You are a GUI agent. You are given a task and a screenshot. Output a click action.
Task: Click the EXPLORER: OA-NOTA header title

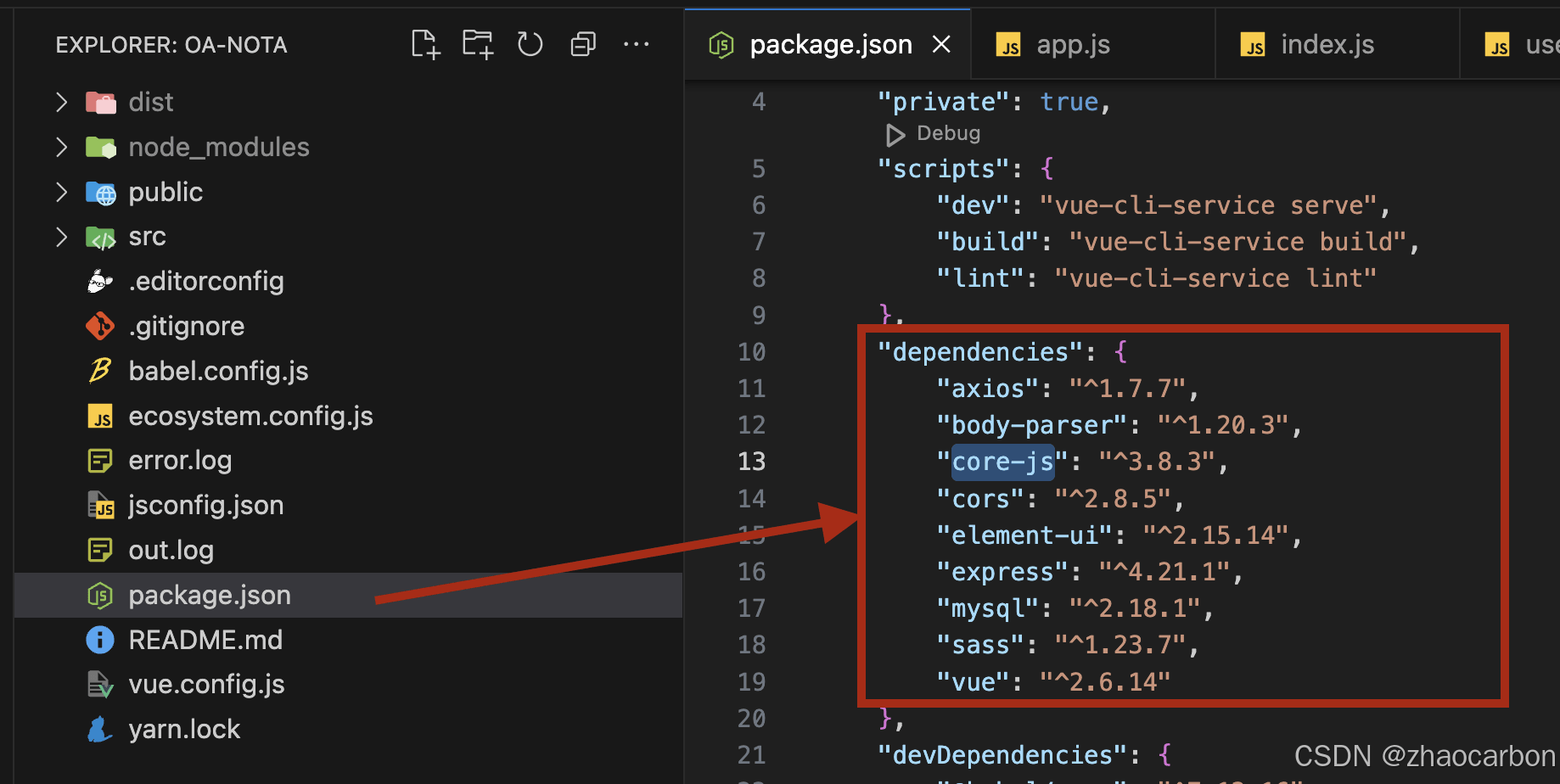pyautogui.click(x=171, y=45)
